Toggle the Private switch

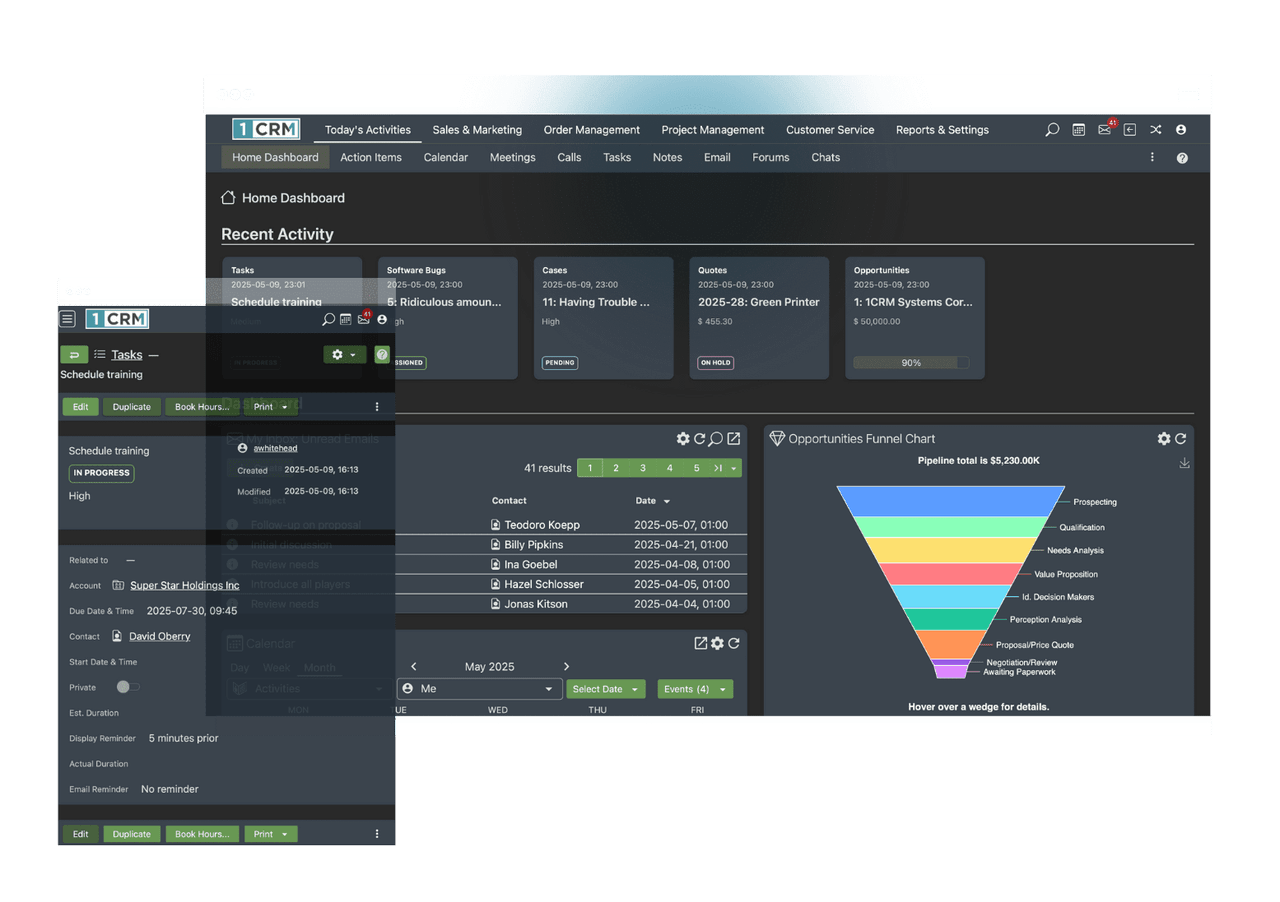pyautogui.click(x=128, y=687)
